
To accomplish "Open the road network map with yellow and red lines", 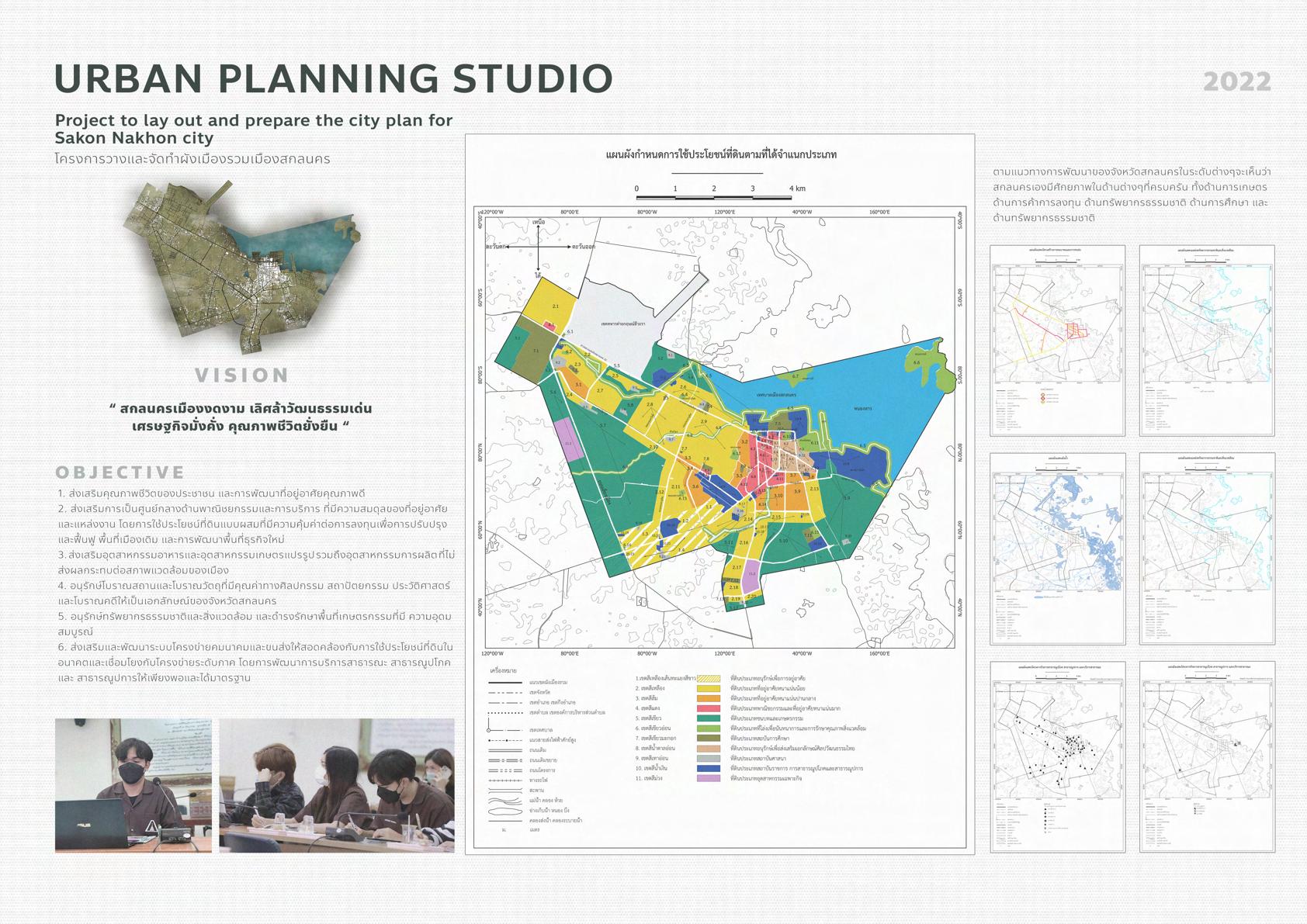I will pos(1057,341).
